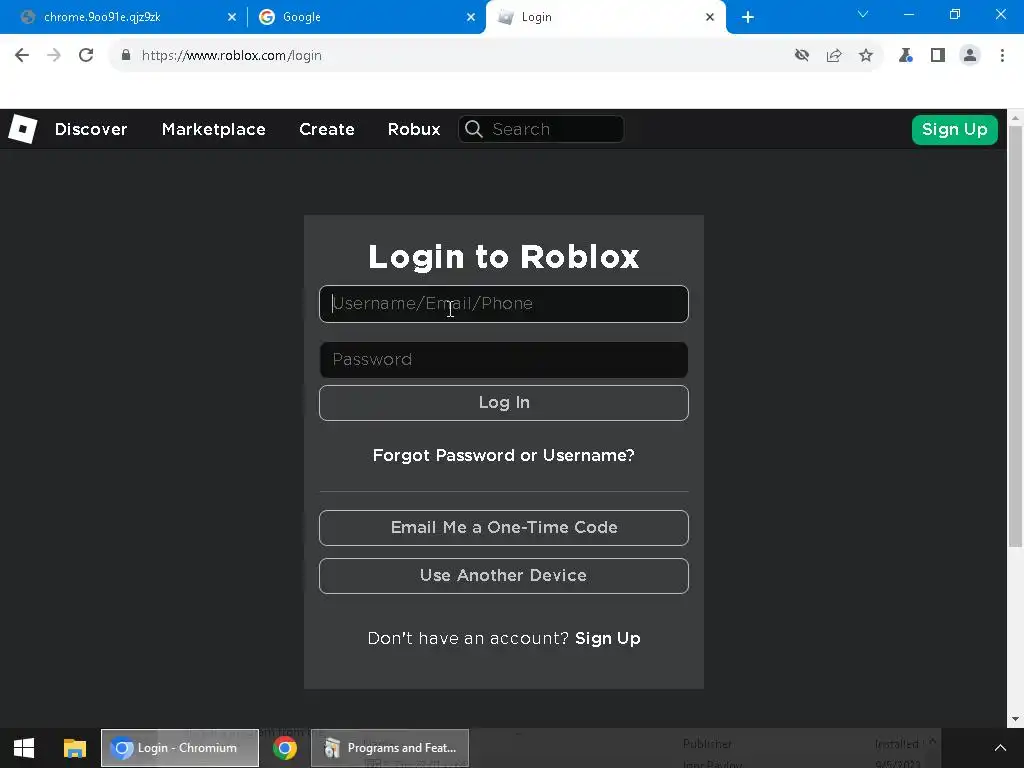
Task: Open the Discover menu item
Action: pos(91,129)
